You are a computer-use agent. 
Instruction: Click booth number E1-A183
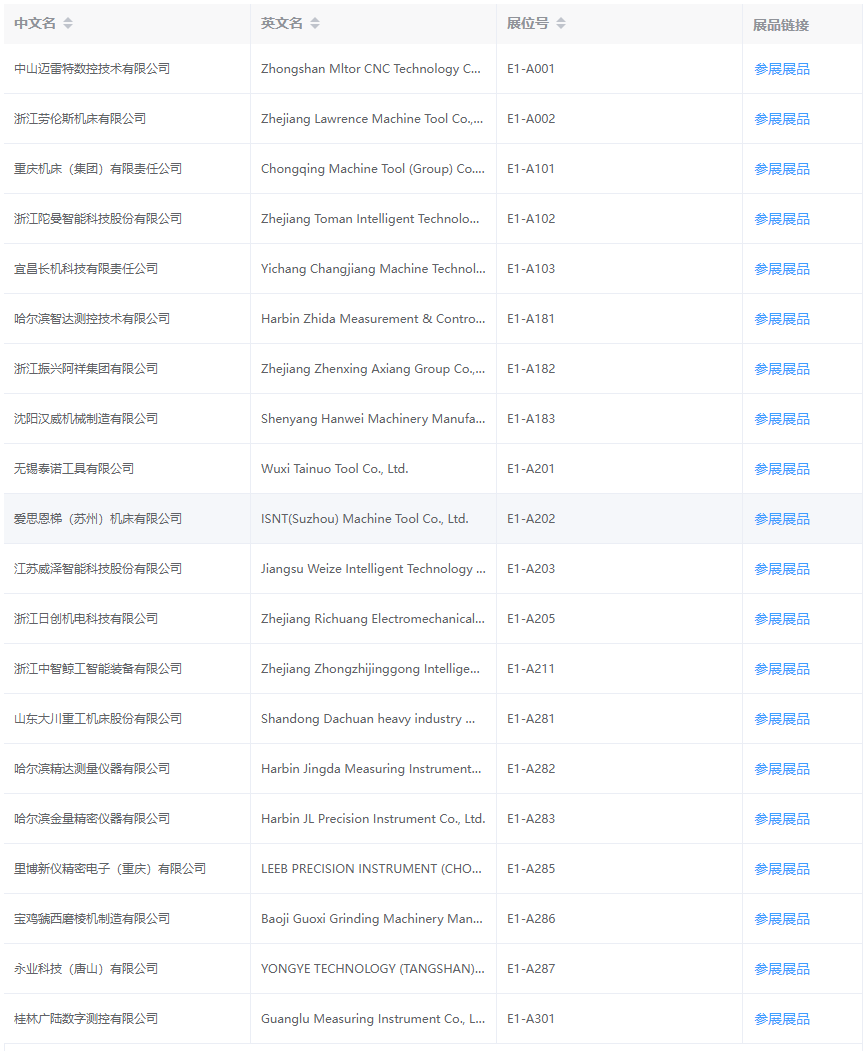coord(531,418)
